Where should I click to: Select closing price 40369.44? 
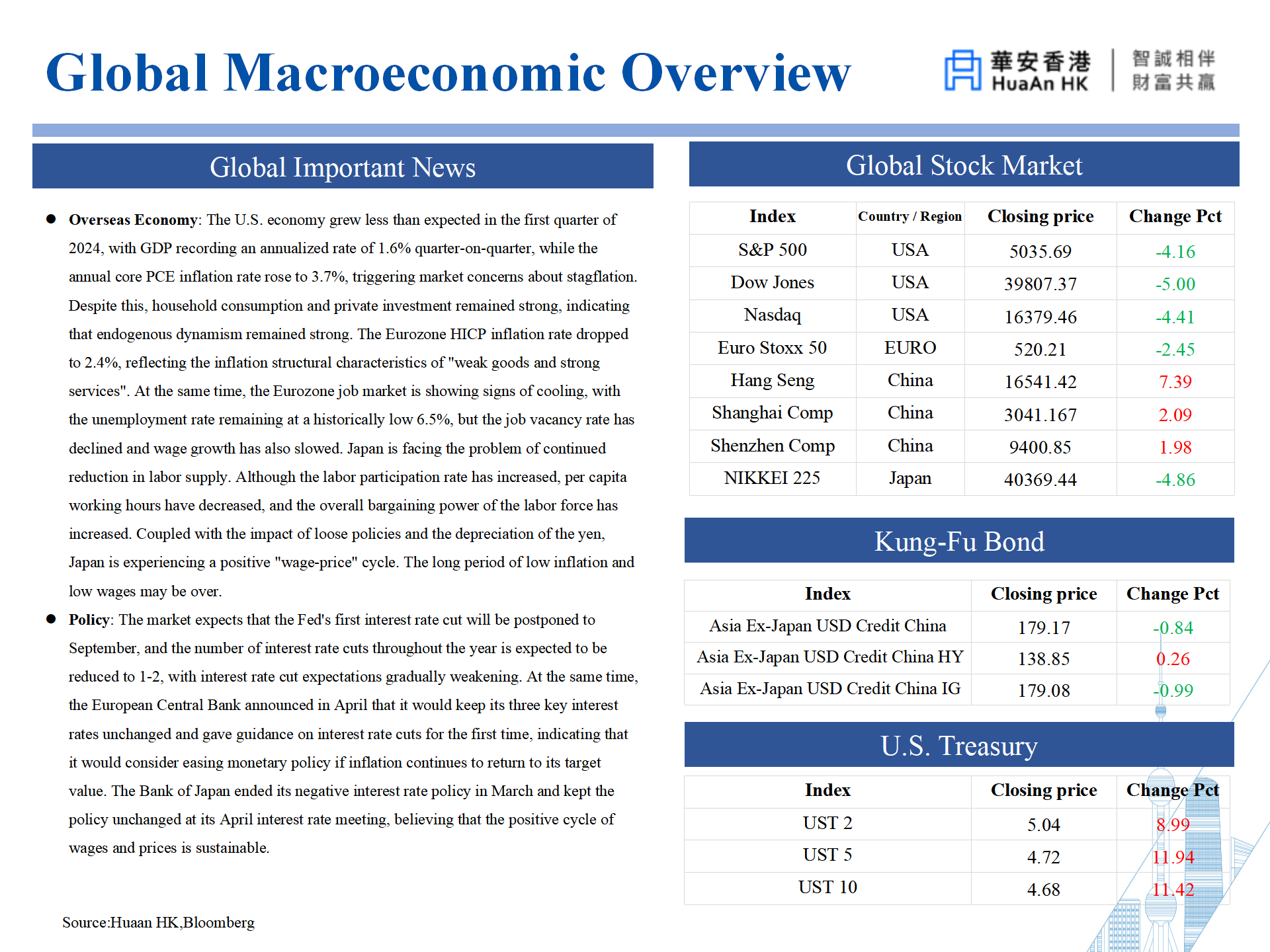click(x=1040, y=479)
